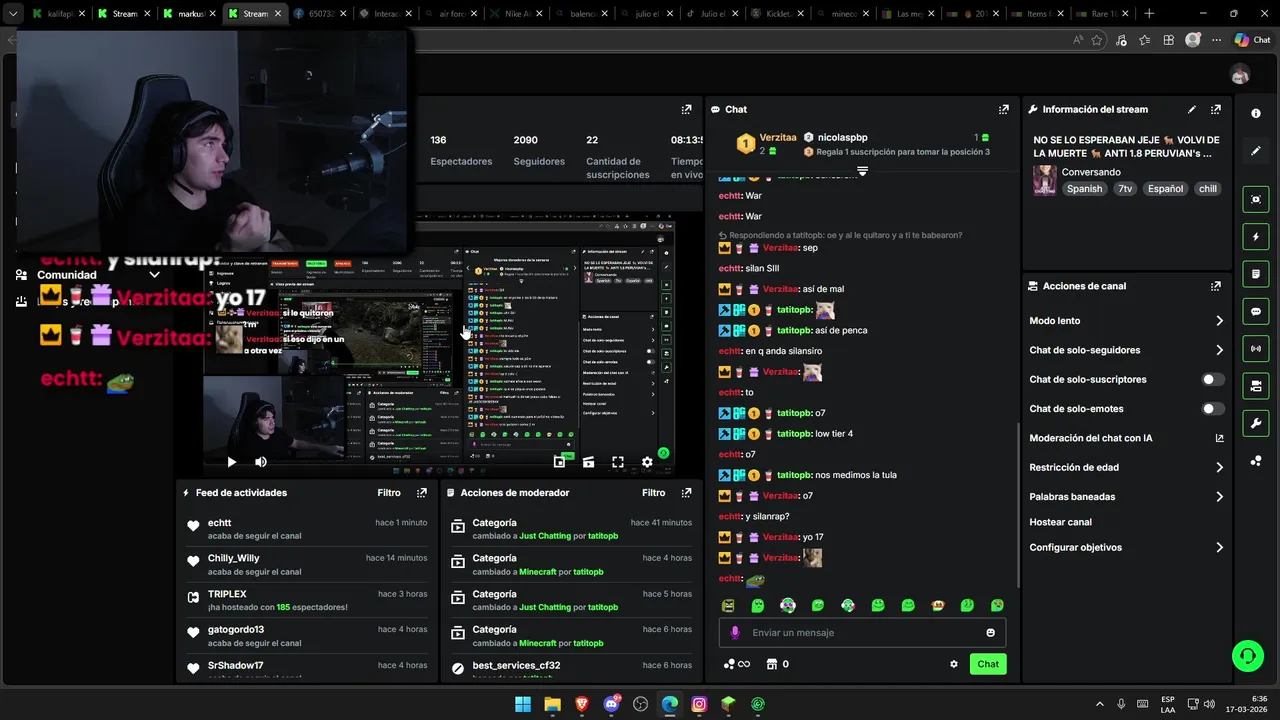
Task: Click the message input field
Action: [x=862, y=633]
